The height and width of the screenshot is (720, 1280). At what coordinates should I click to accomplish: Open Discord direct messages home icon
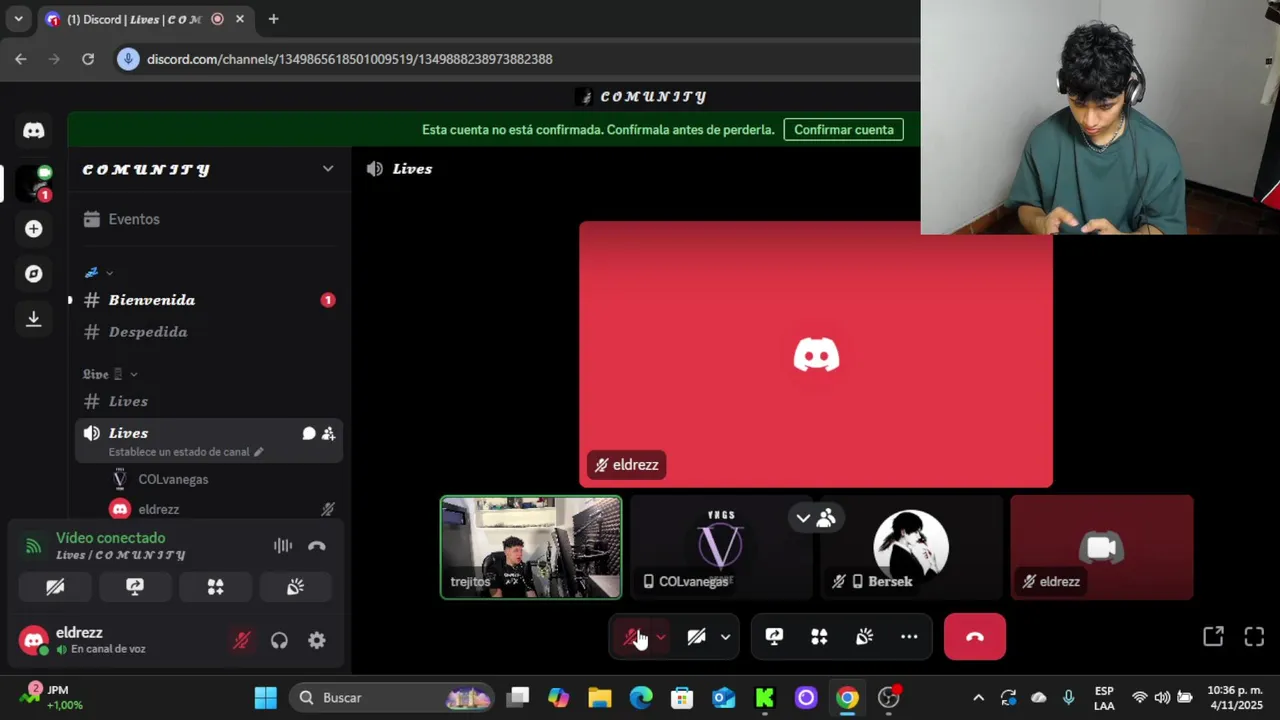[34, 130]
